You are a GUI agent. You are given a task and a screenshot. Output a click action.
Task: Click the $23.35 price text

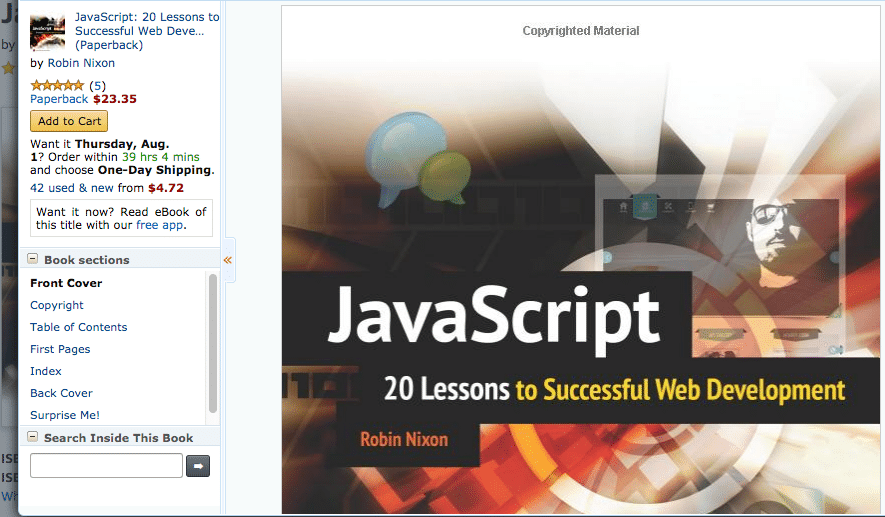pos(115,99)
